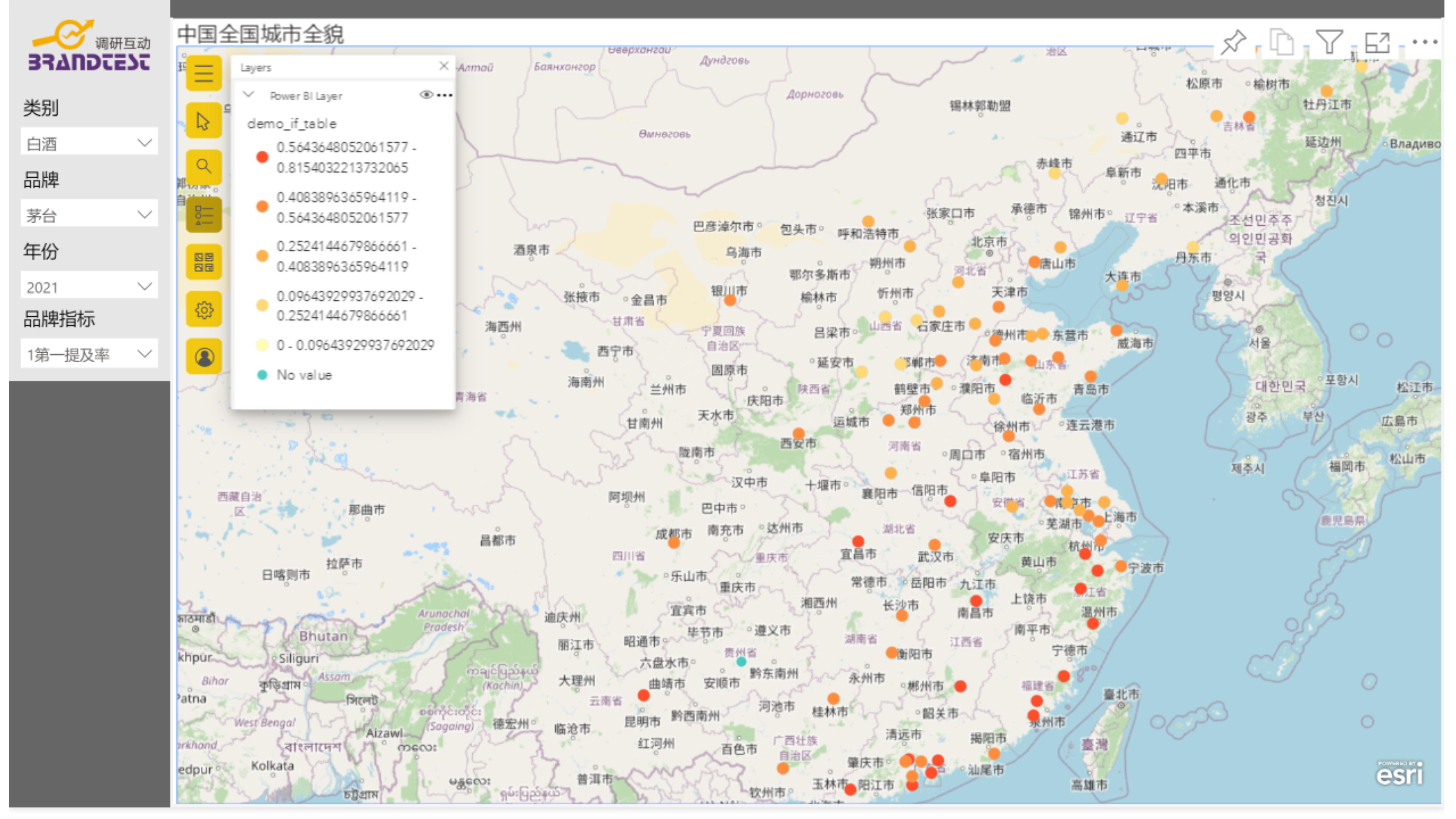The image size is (1456, 819).
Task: Click the Power BI Layer name
Action: (306, 96)
